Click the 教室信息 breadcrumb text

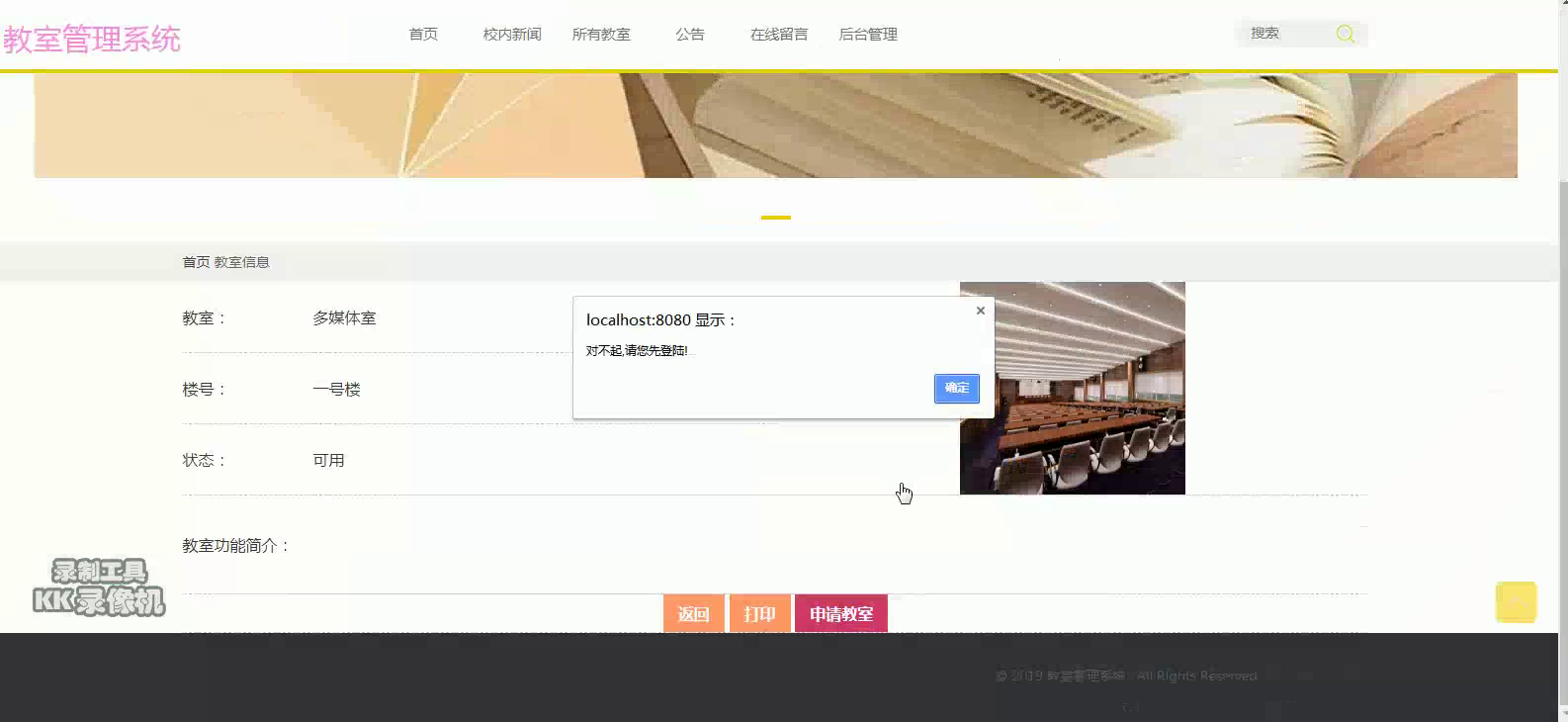(x=242, y=262)
